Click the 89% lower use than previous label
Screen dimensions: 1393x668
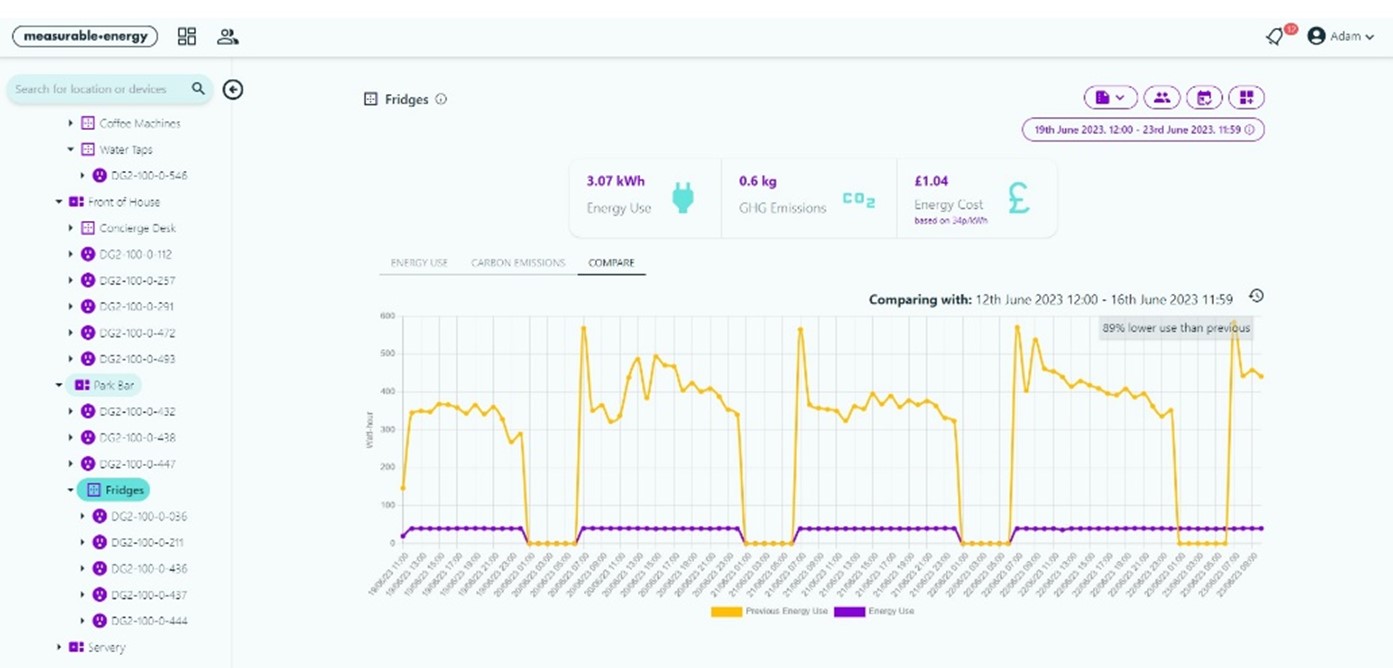(1175, 328)
